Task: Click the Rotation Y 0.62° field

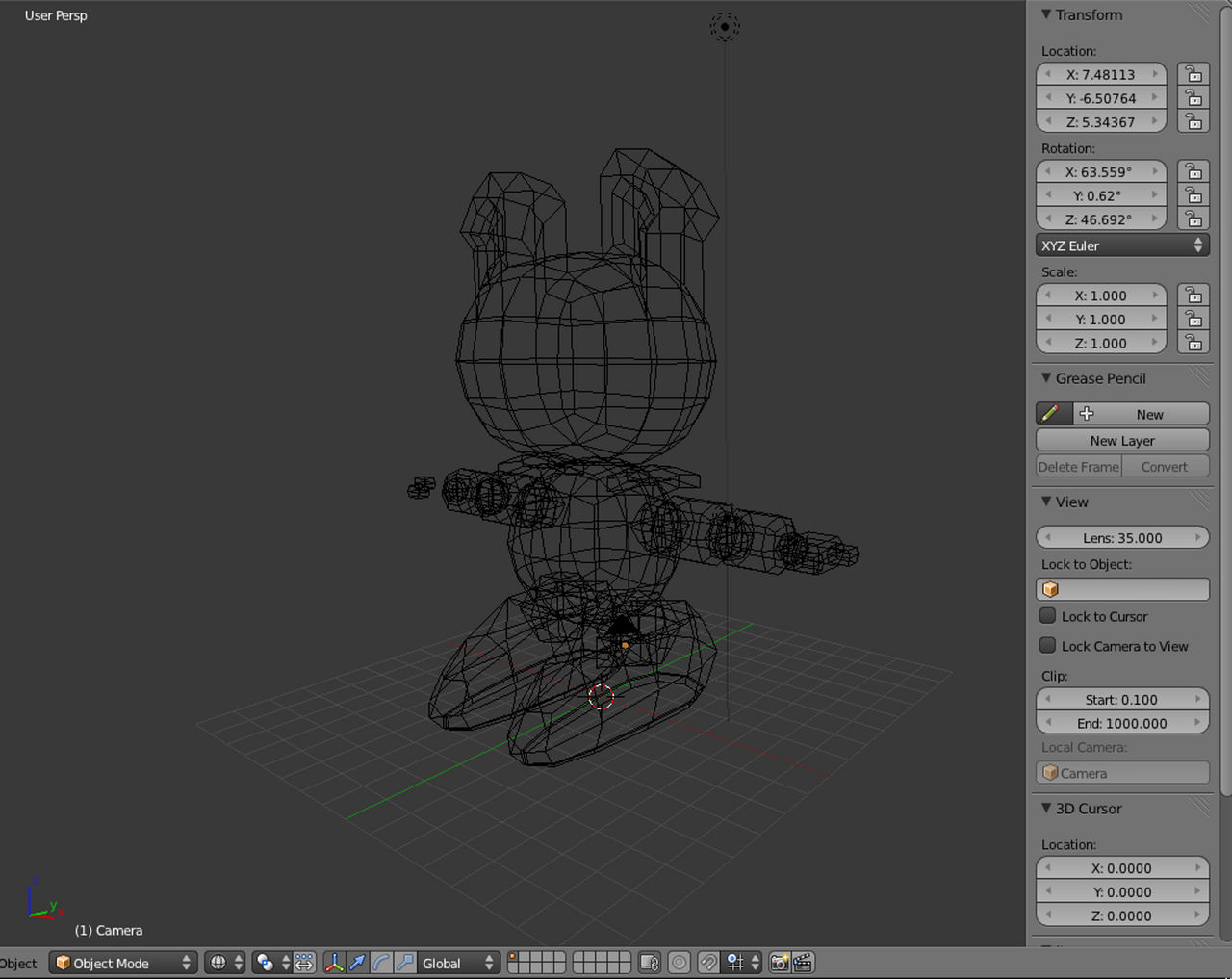Action: click(1101, 195)
